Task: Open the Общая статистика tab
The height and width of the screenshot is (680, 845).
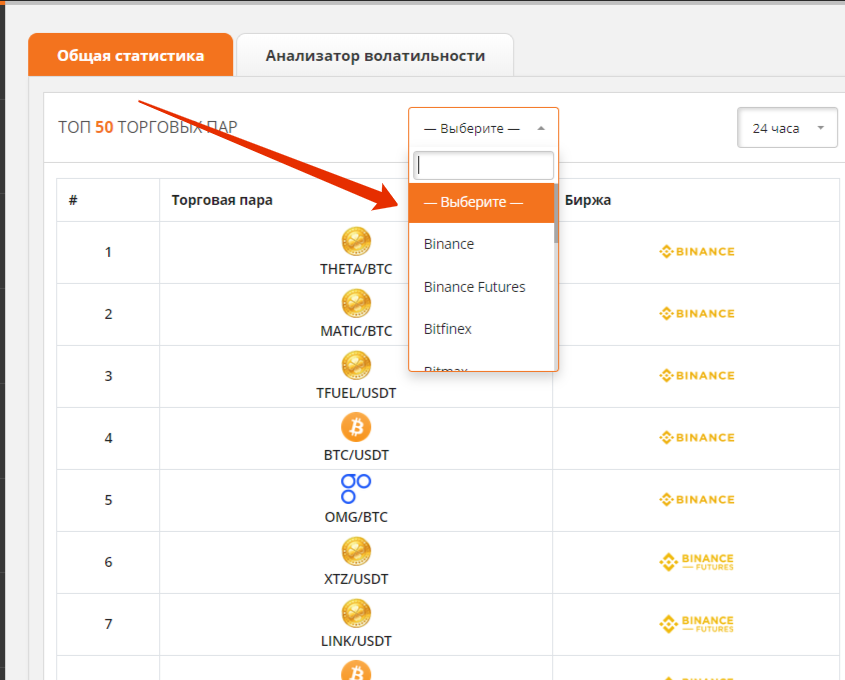Action: coord(131,56)
